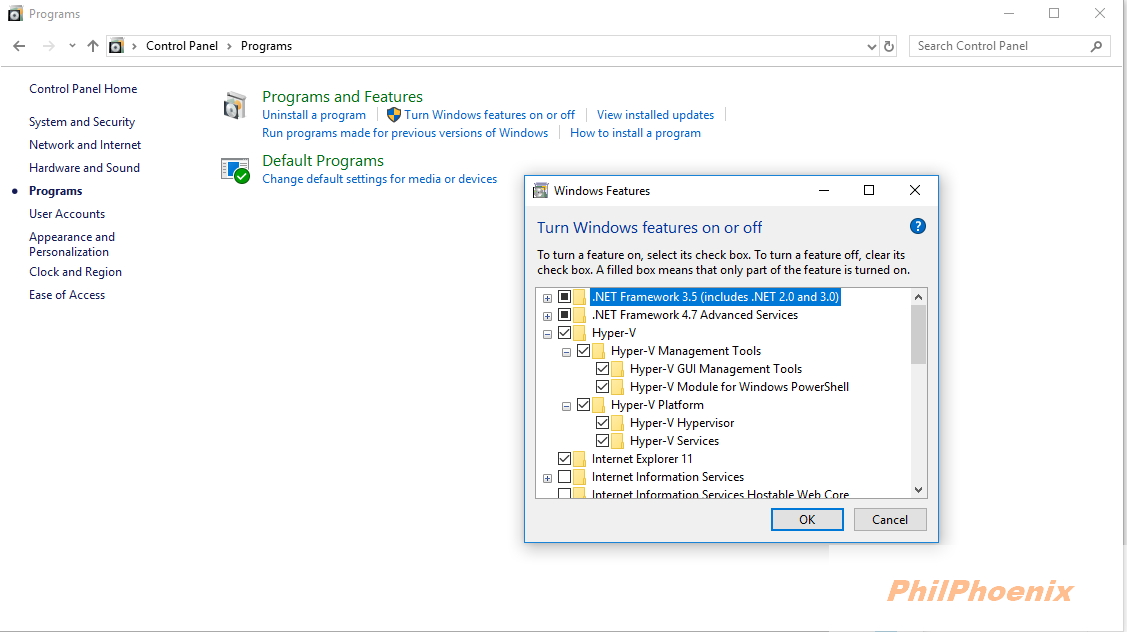
Task: Collapse Hyper-V Platform node
Action: [x=566, y=406]
